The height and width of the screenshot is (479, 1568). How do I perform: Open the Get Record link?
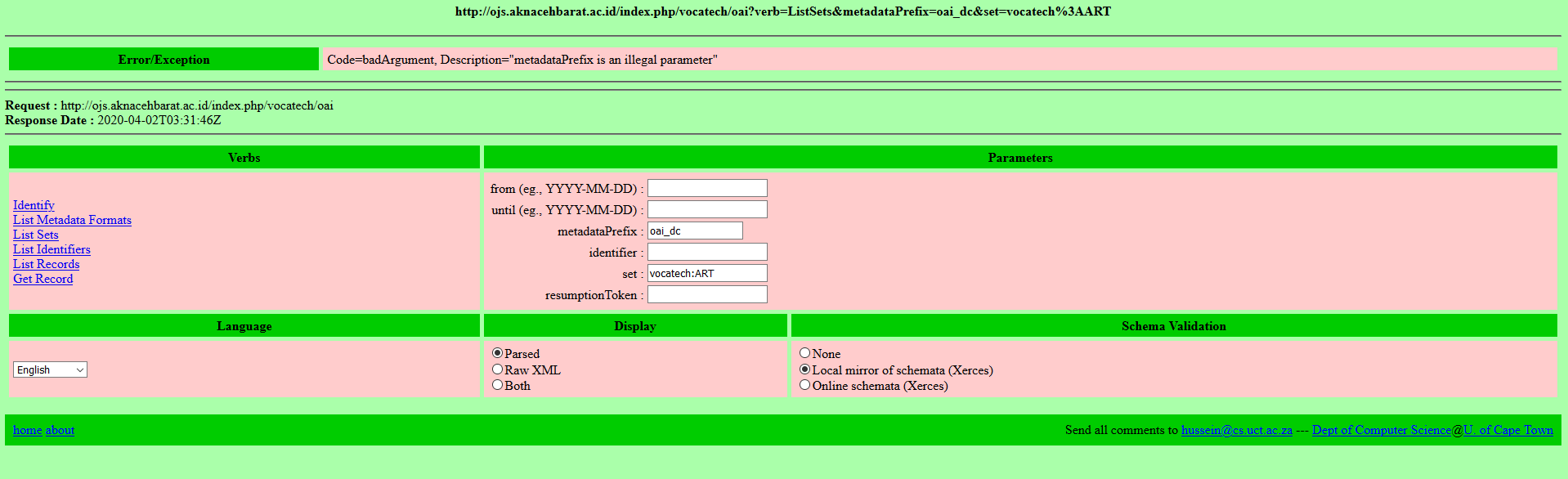tap(43, 279)
